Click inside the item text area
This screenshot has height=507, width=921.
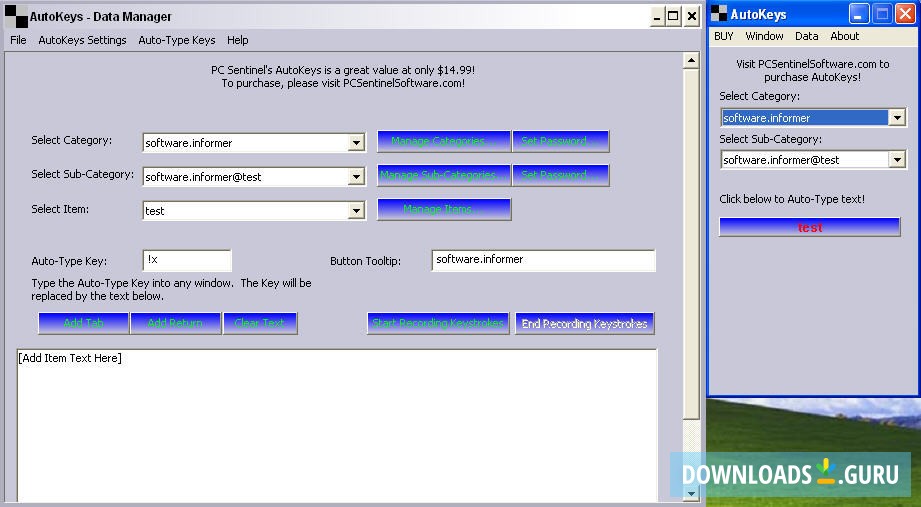pyautogui.click(x=336, y=426)
